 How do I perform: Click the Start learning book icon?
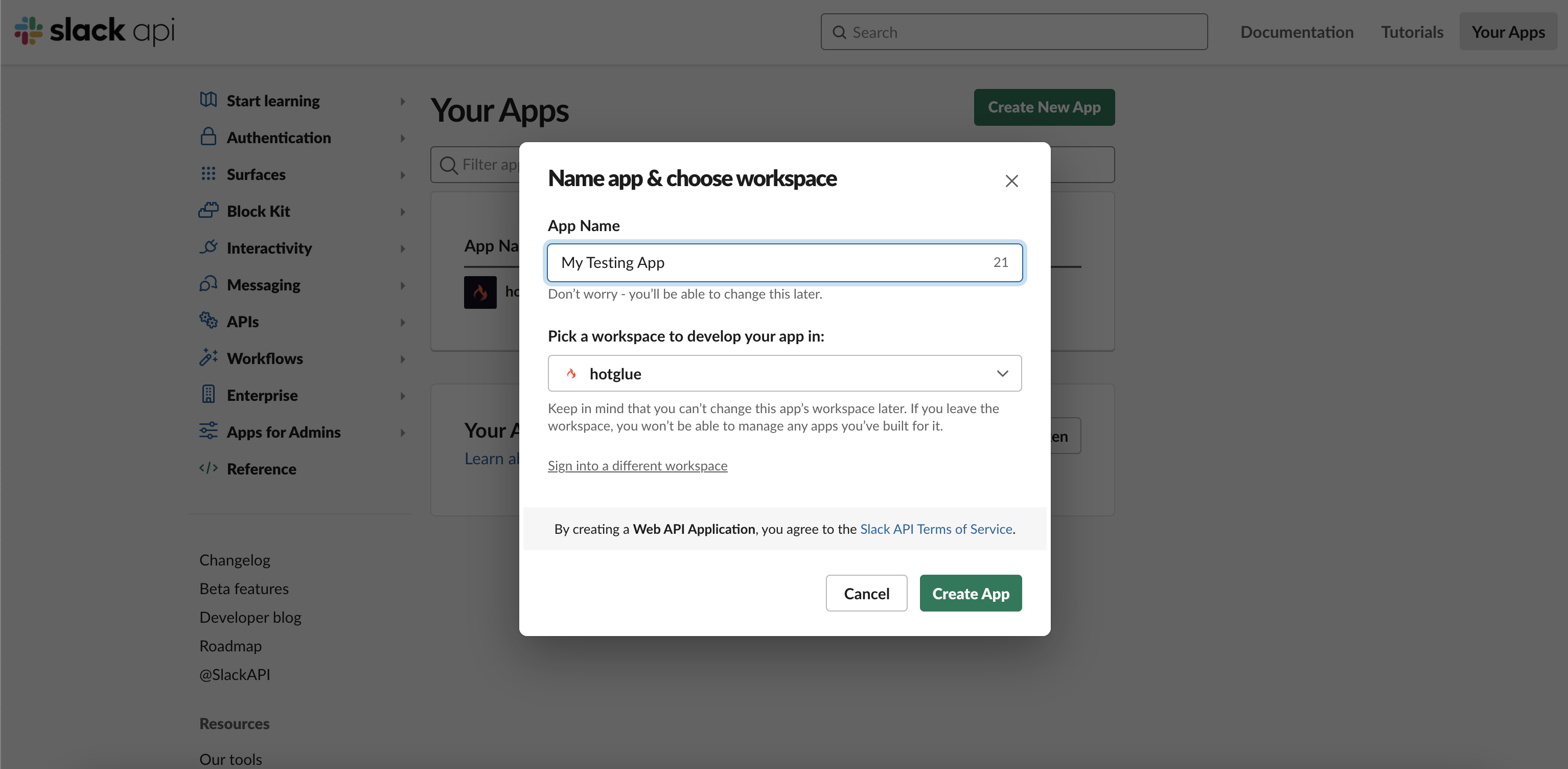pos(208,100)
